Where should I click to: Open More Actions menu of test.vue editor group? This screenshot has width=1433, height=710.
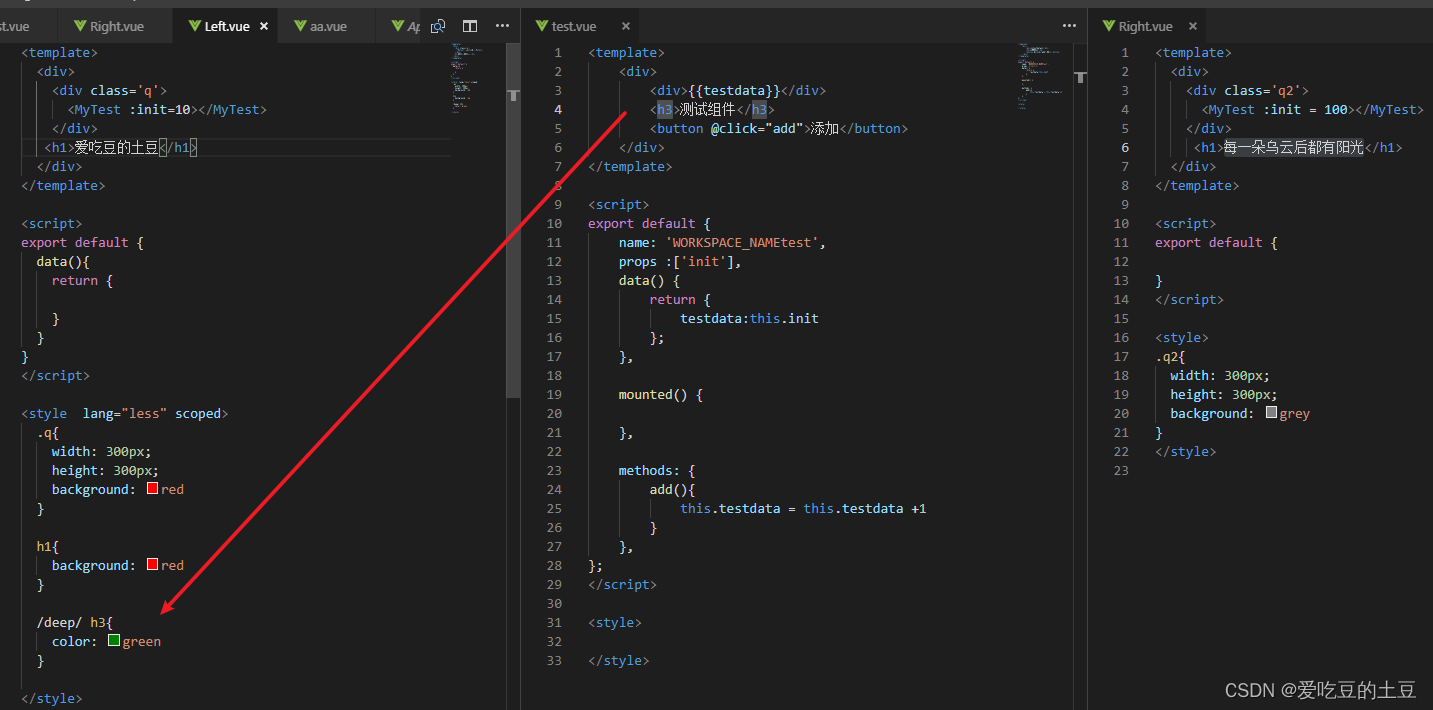point(1069,26)
